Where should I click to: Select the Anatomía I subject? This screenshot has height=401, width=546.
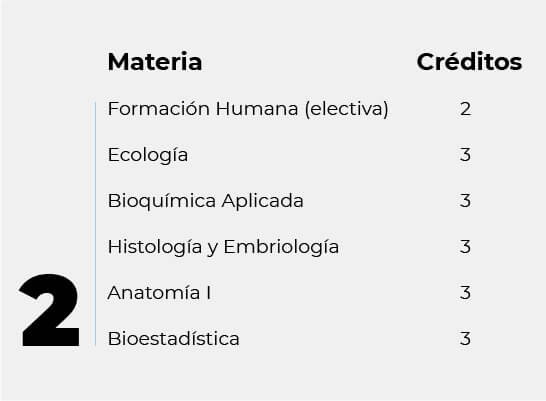[x=159, y=293]
